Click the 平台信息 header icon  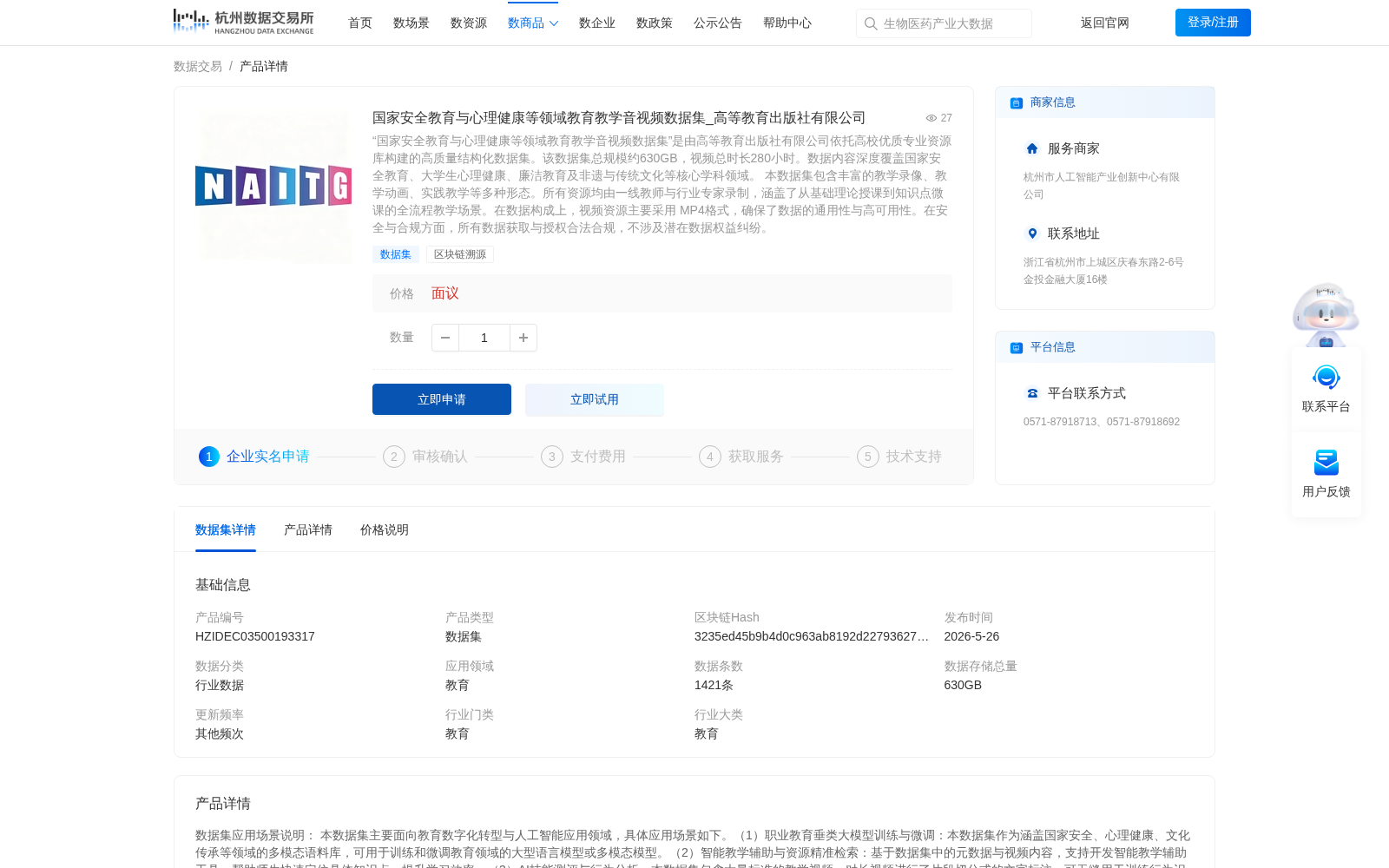pyautogui.click(x=1017, y=348)
